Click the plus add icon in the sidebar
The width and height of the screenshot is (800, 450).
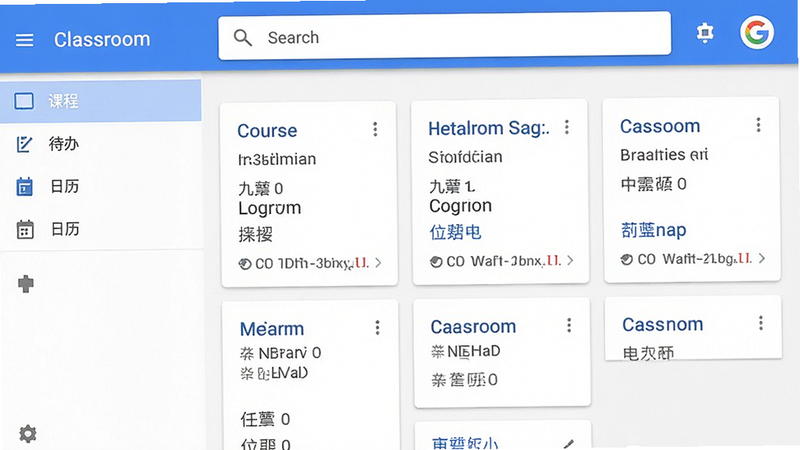coord(26,284)
